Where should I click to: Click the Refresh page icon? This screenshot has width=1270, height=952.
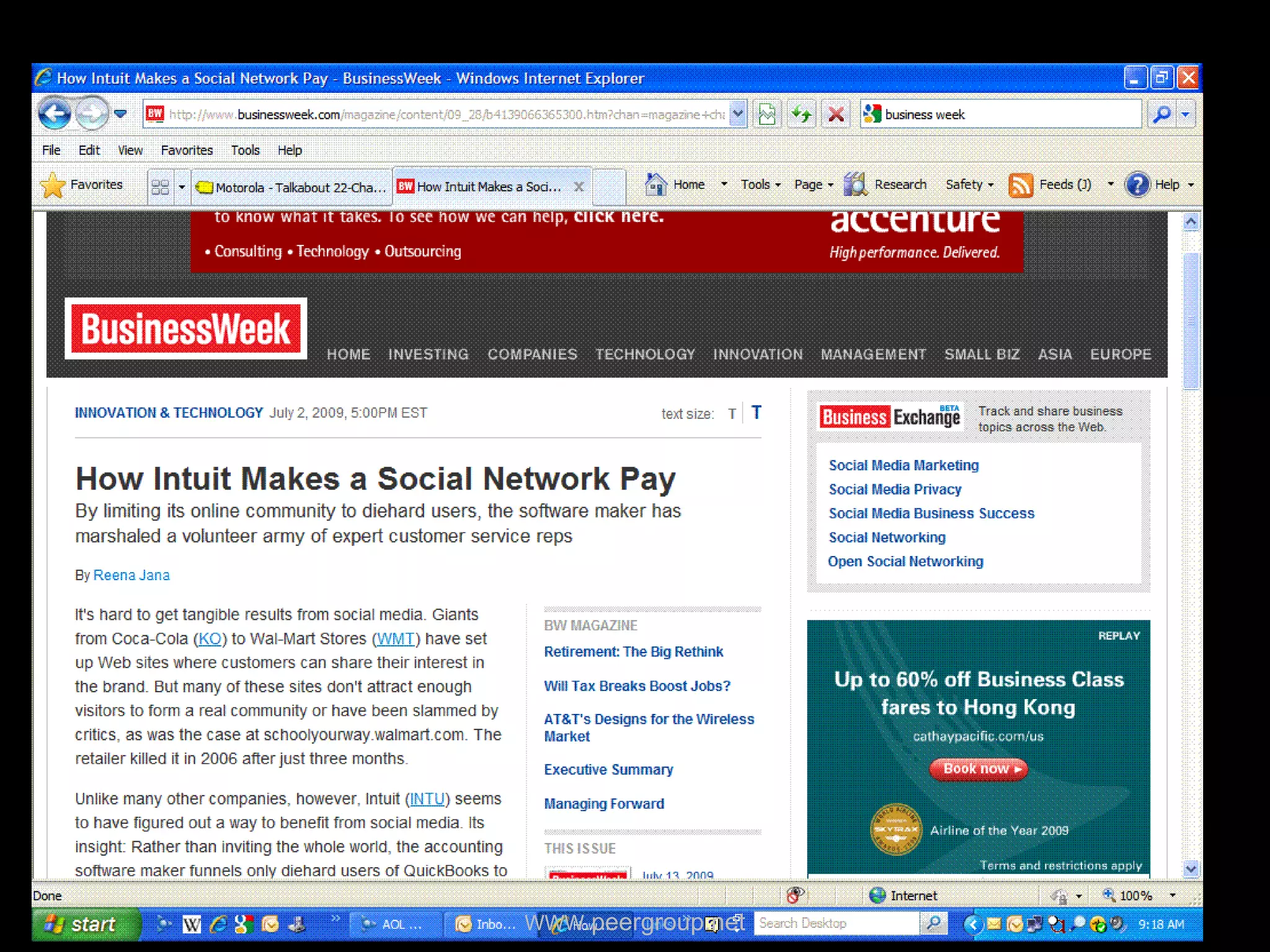pos(802,115)
